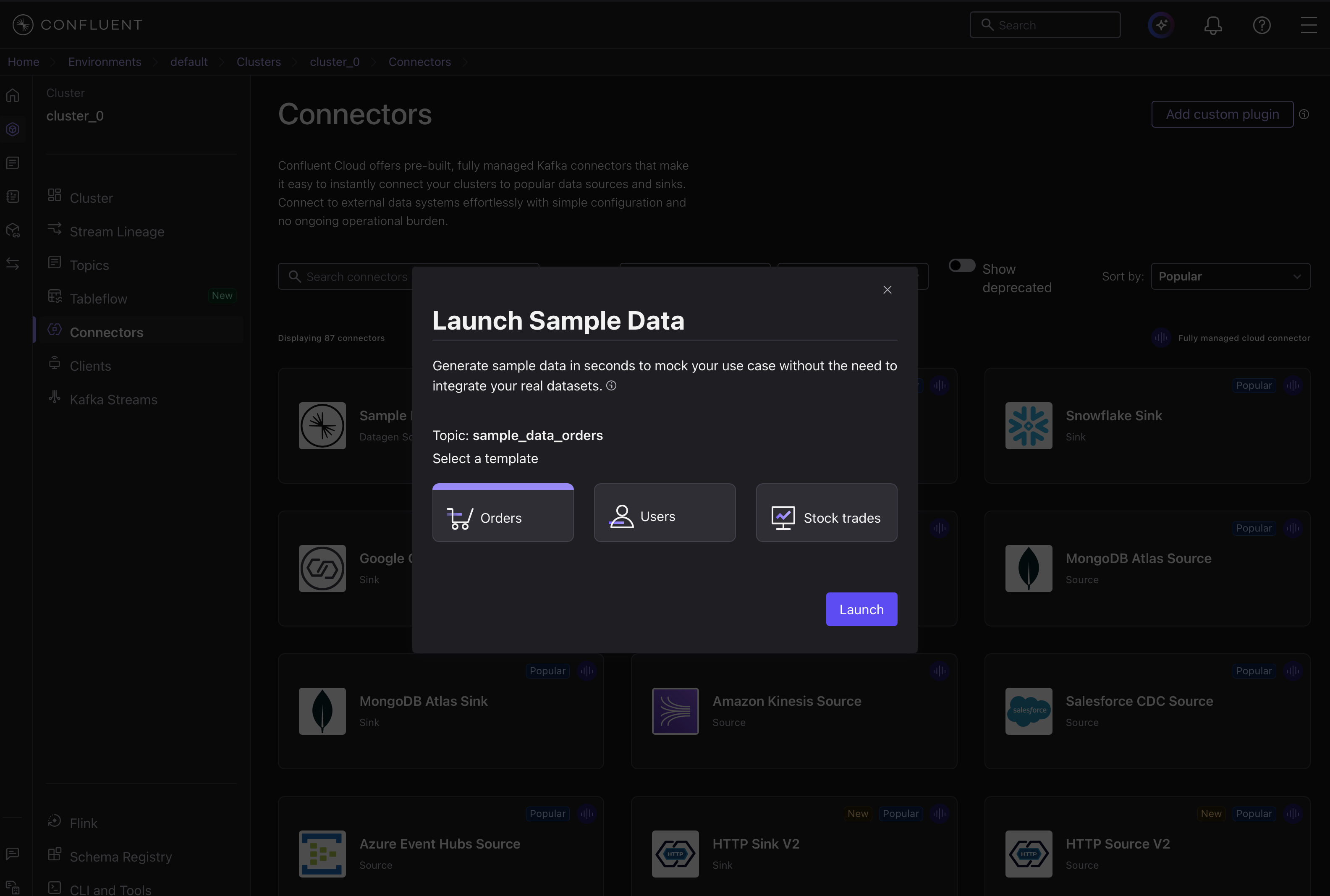The height and width of the screenshot is (896, 1330).
Task: Click the MongoDB Atlas Sink leaf icon
Action: 322,711
